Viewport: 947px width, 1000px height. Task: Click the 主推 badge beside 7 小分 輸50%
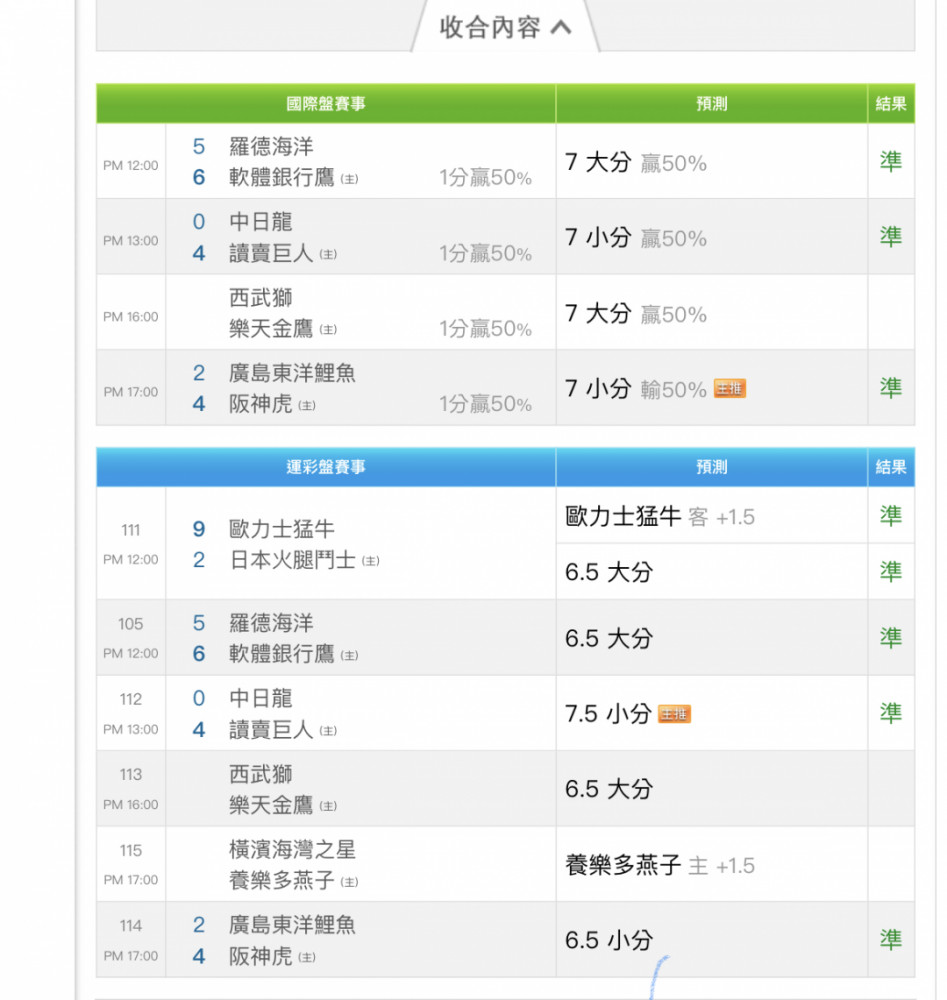pyautogui.click(x=730, y=388)
